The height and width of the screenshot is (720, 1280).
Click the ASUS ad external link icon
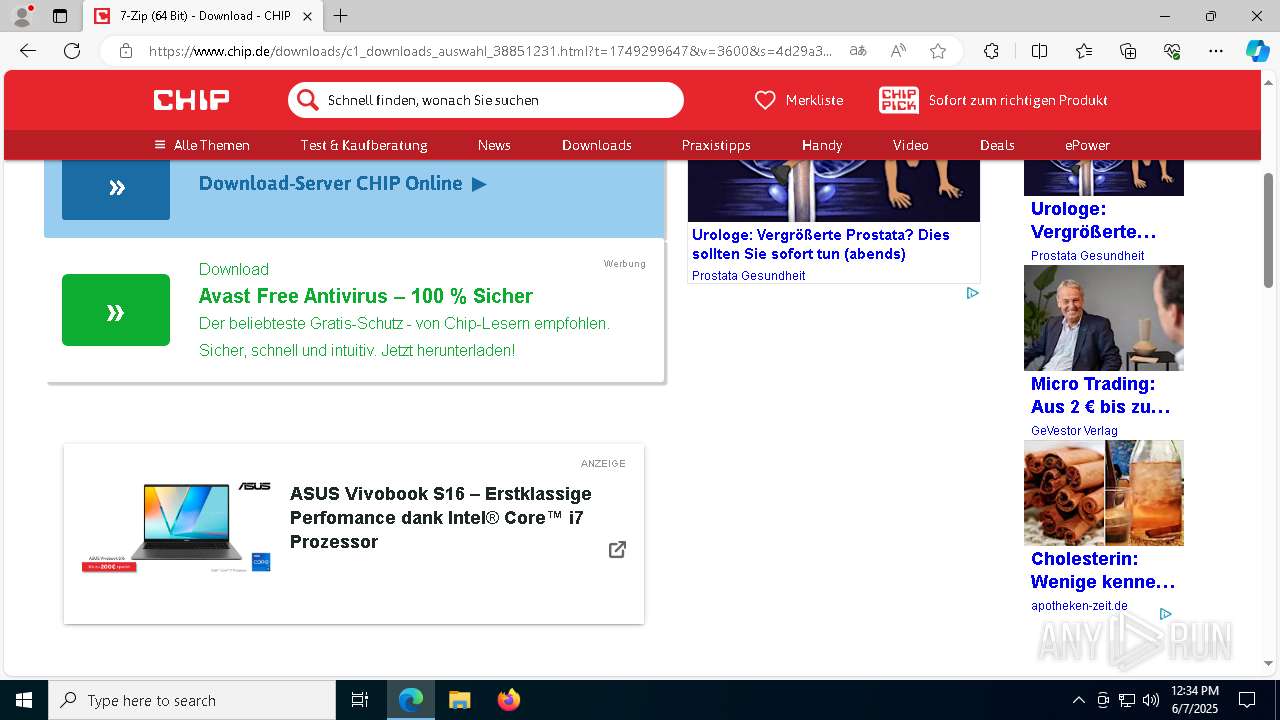617,549
